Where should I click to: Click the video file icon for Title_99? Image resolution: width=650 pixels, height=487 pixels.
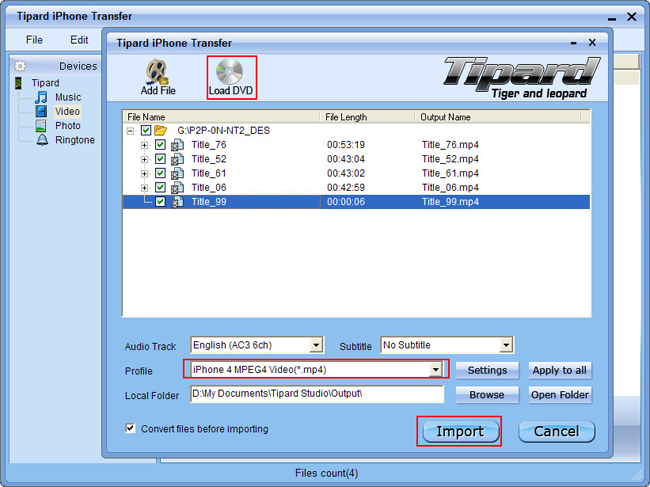pyautogui.click(x=177, y=202)
